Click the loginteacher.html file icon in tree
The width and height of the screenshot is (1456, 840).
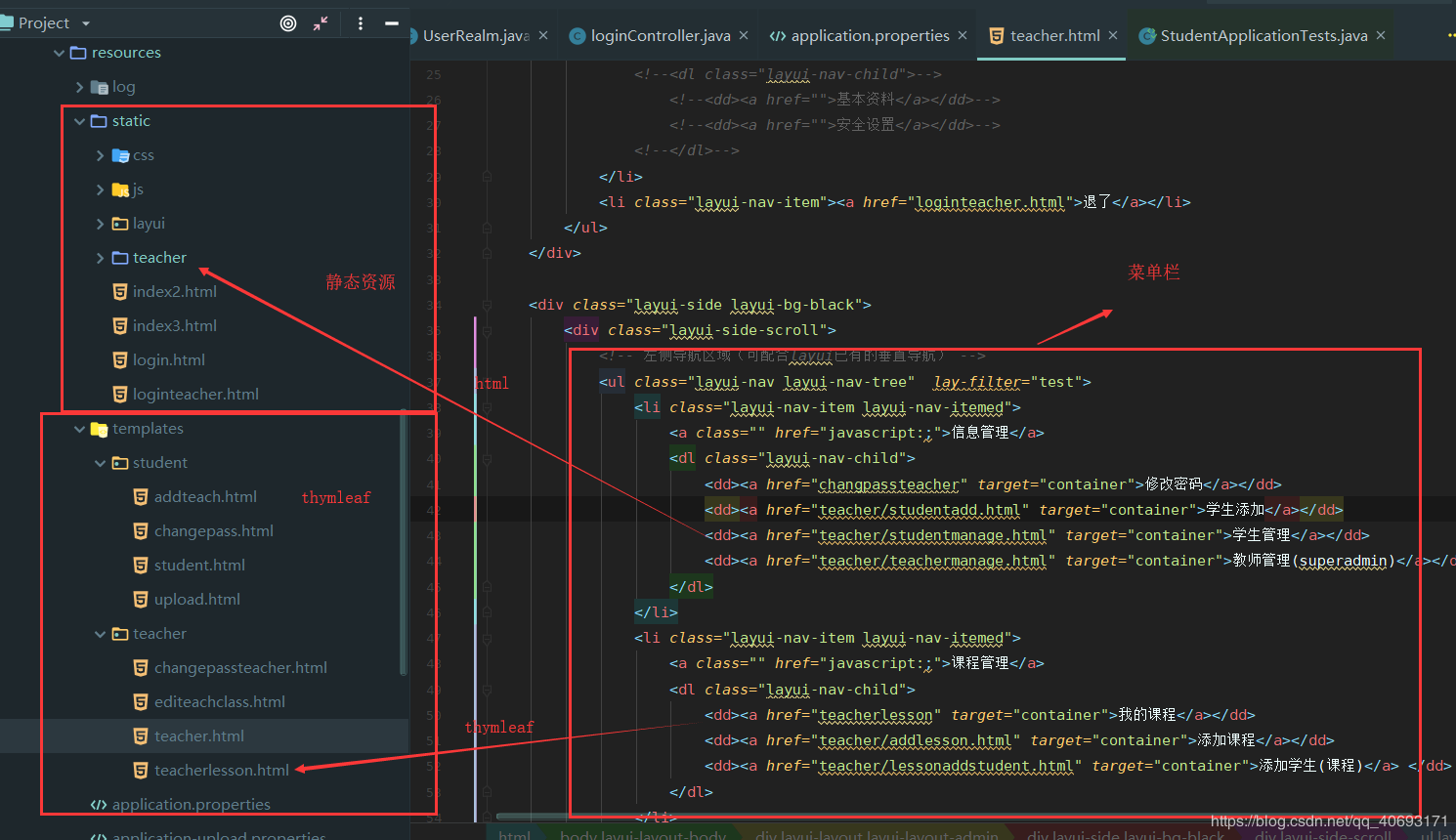[120, 395]
